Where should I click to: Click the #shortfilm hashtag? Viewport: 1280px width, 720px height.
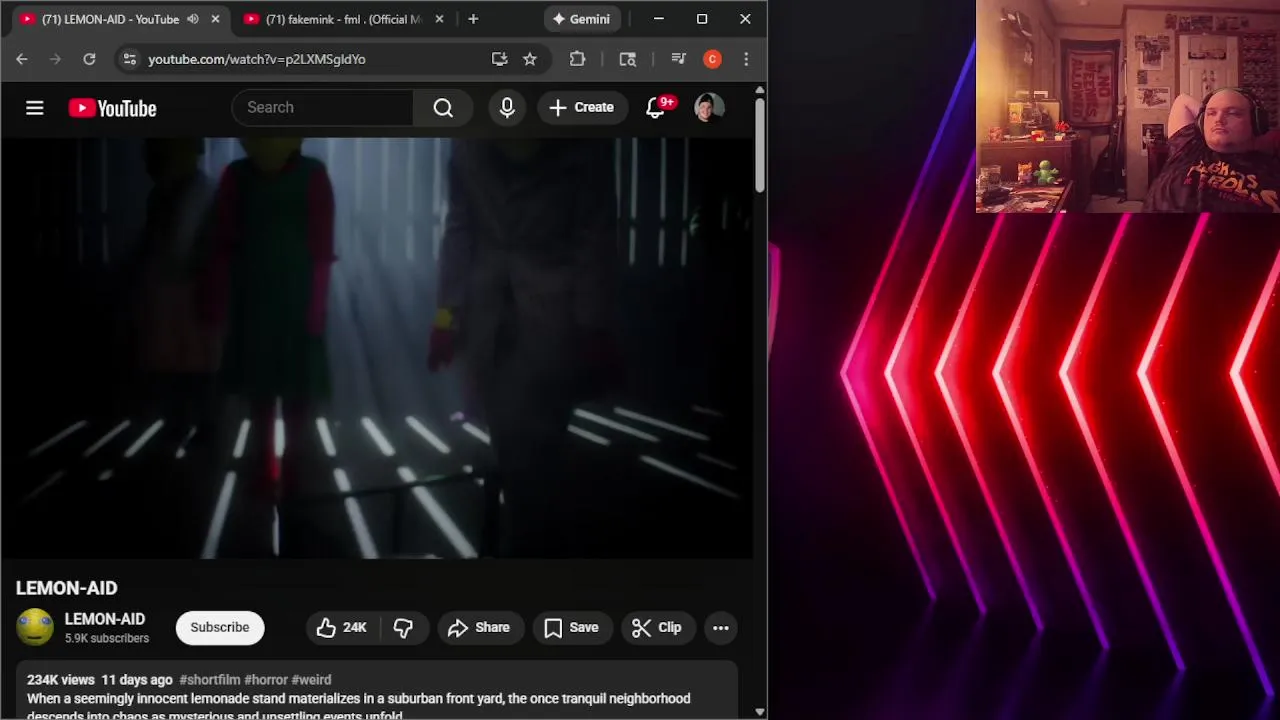tap(210, 680)
